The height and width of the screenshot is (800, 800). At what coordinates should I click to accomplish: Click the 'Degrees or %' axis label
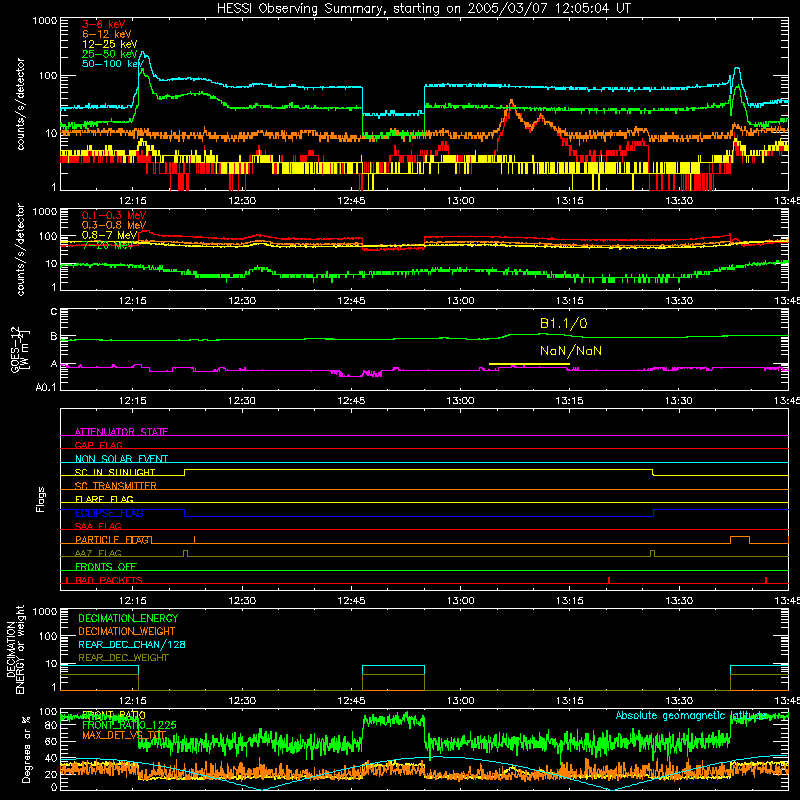point(26,749)
